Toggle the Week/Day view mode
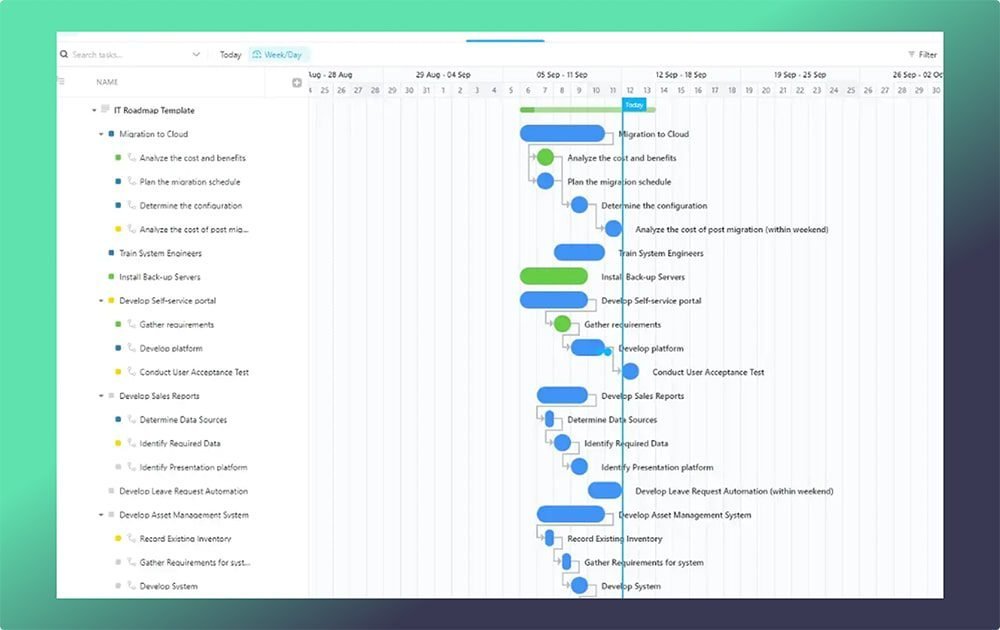 click(x=282, y=54)
